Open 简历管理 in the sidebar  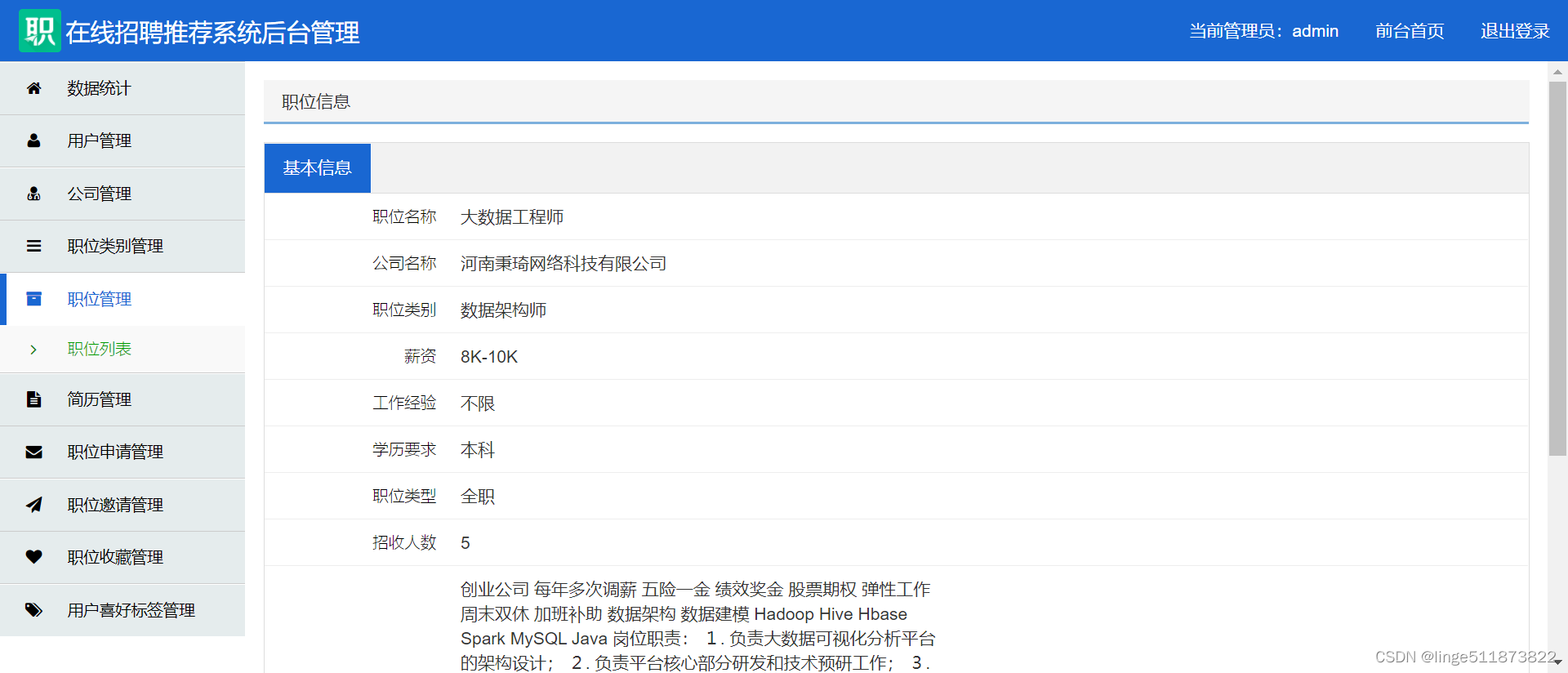tap(122, 399)
